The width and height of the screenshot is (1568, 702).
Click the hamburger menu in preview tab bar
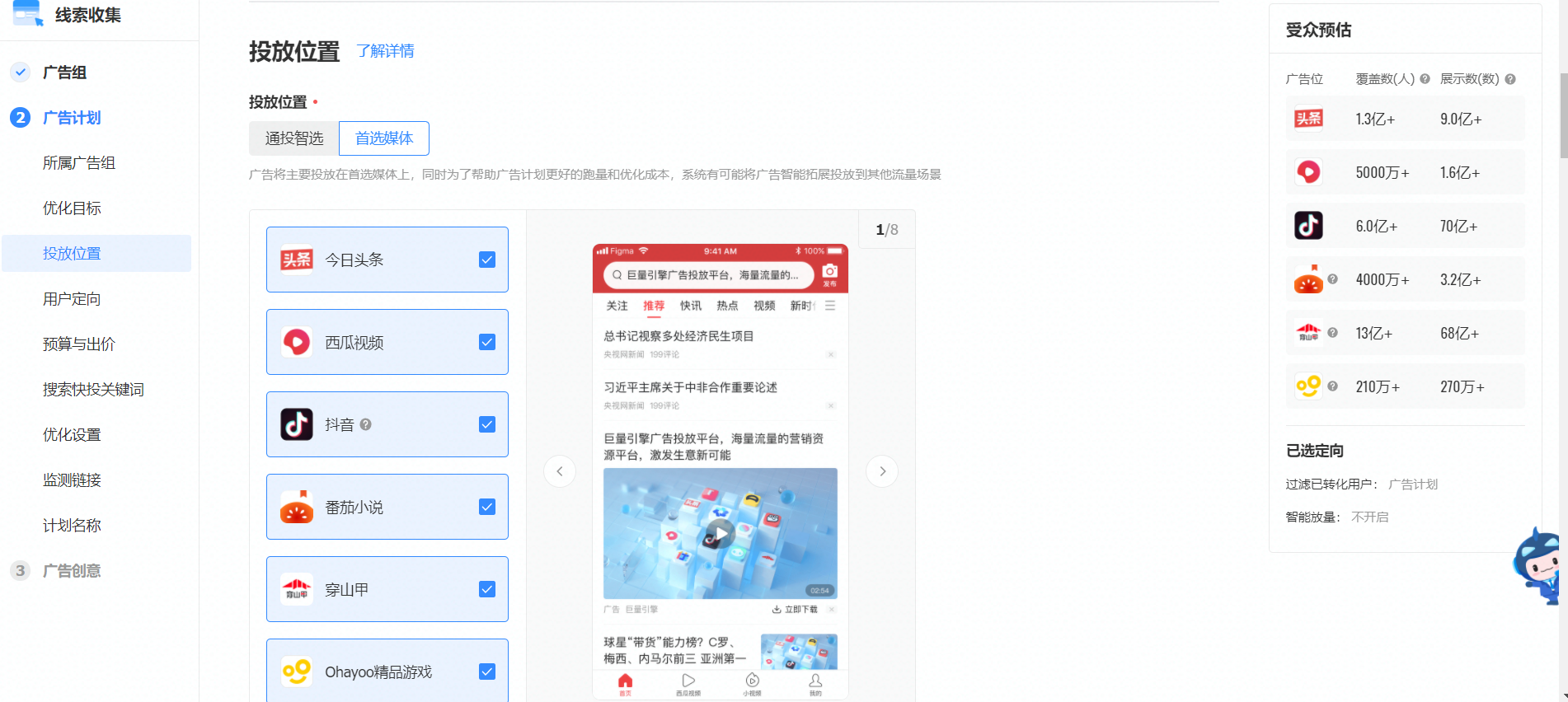click(830, 306)
